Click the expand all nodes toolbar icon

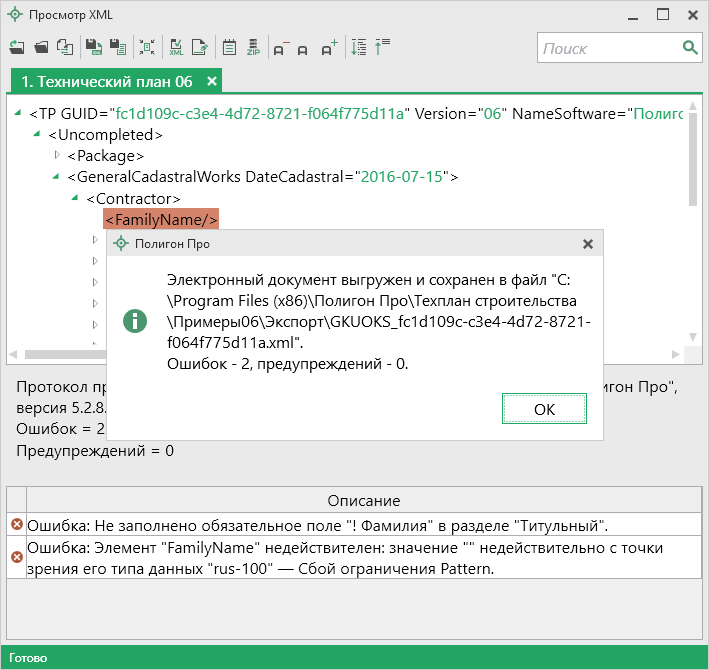tap(359, 47)
